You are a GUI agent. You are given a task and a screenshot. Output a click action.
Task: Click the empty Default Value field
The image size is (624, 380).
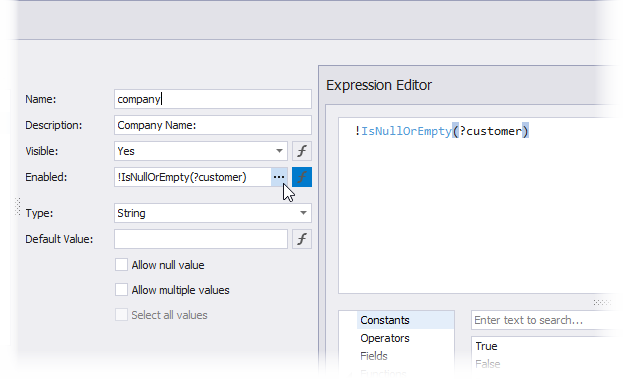201,239
